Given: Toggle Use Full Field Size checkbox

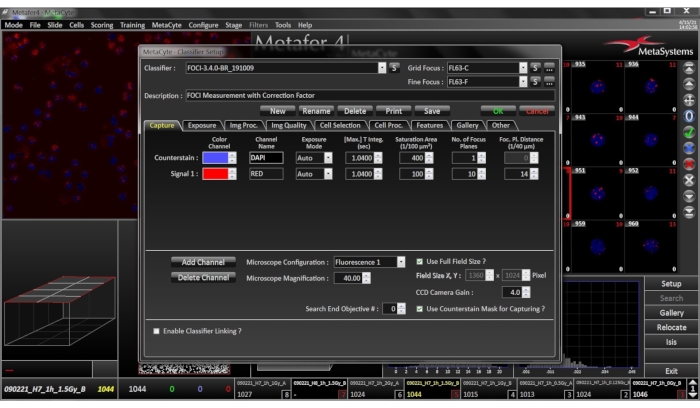Looking at the screenshot, I should click(420, 261).
